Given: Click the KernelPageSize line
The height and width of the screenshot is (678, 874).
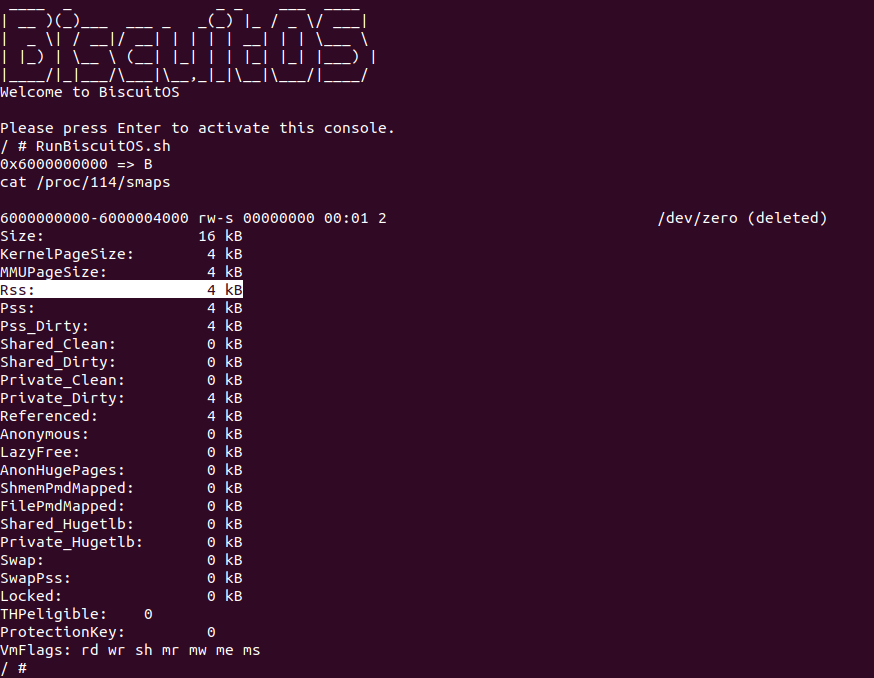Looking at the screenshot, I should tap(121, 254).
